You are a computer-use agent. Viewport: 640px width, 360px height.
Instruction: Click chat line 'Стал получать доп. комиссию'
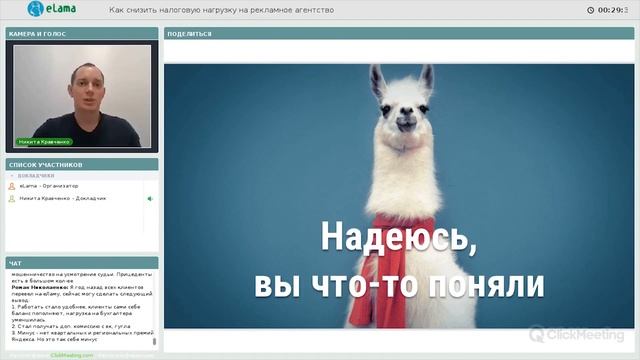click(x=71, y=326)
